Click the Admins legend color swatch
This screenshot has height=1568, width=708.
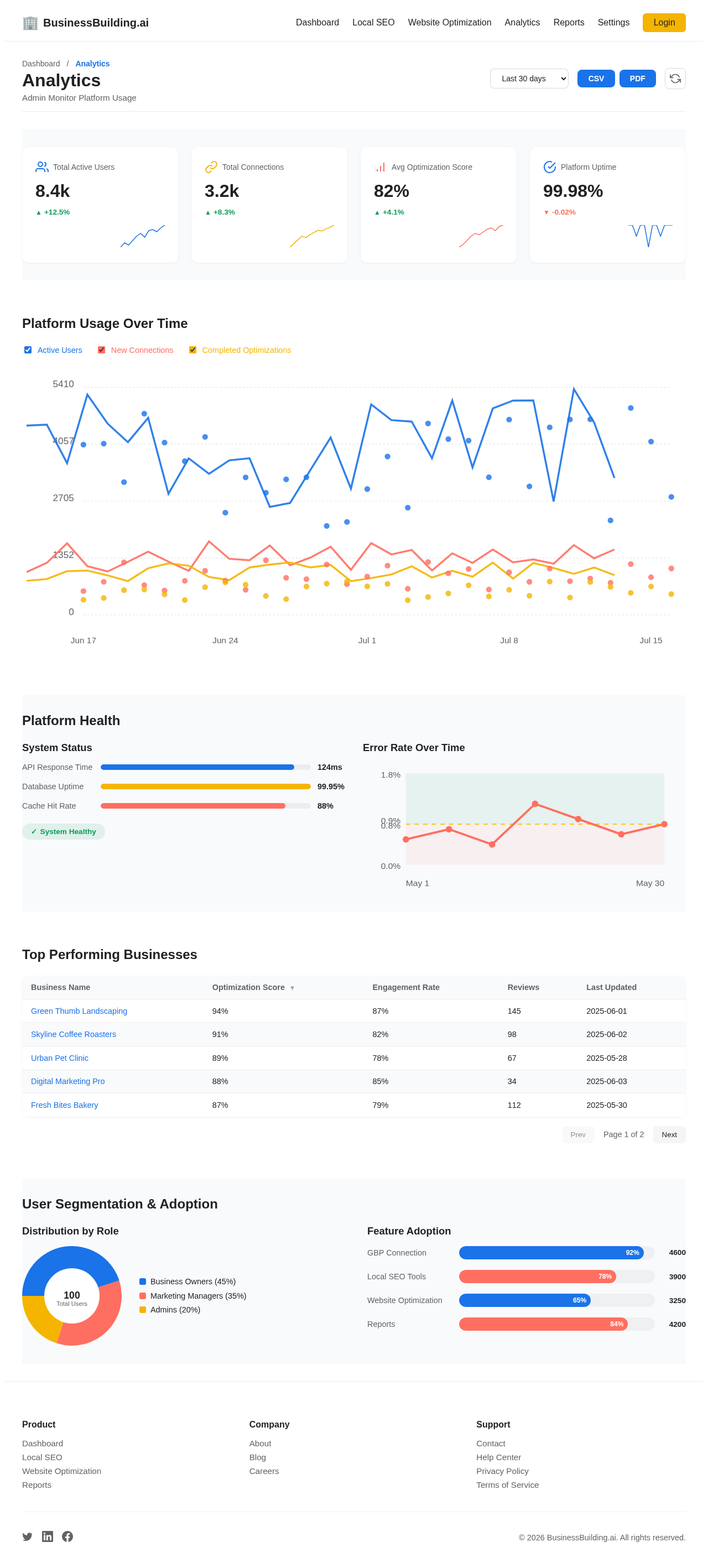pos(143,1309)
